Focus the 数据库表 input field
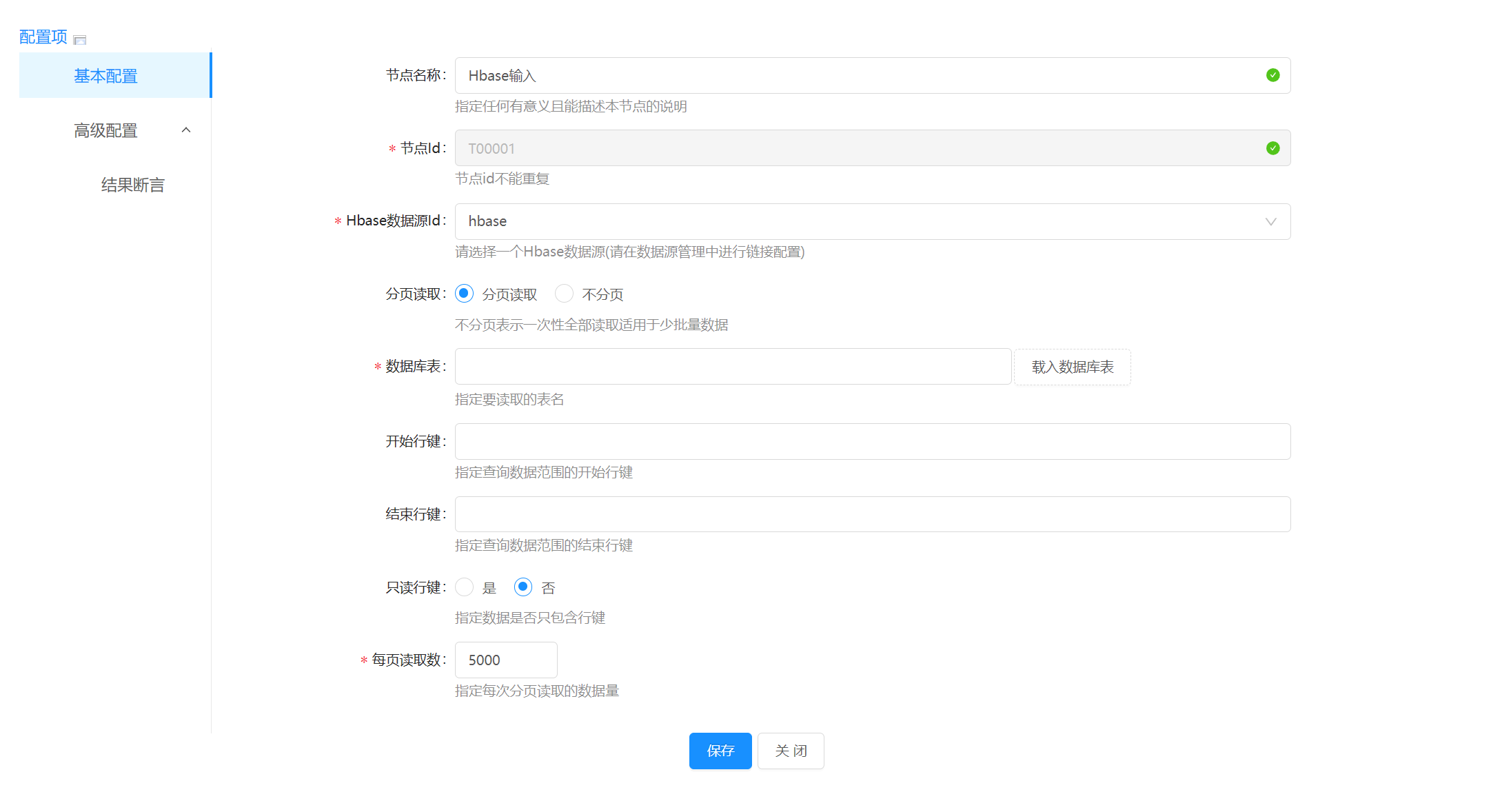1511x812 pixels. click(732, 367)
